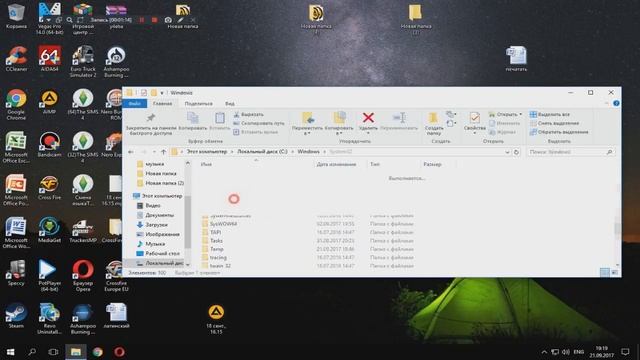The height and width of the screenshot is (360, 640).
Task: Open MediaGet desktop shortcut
Action: click(50, 230)
